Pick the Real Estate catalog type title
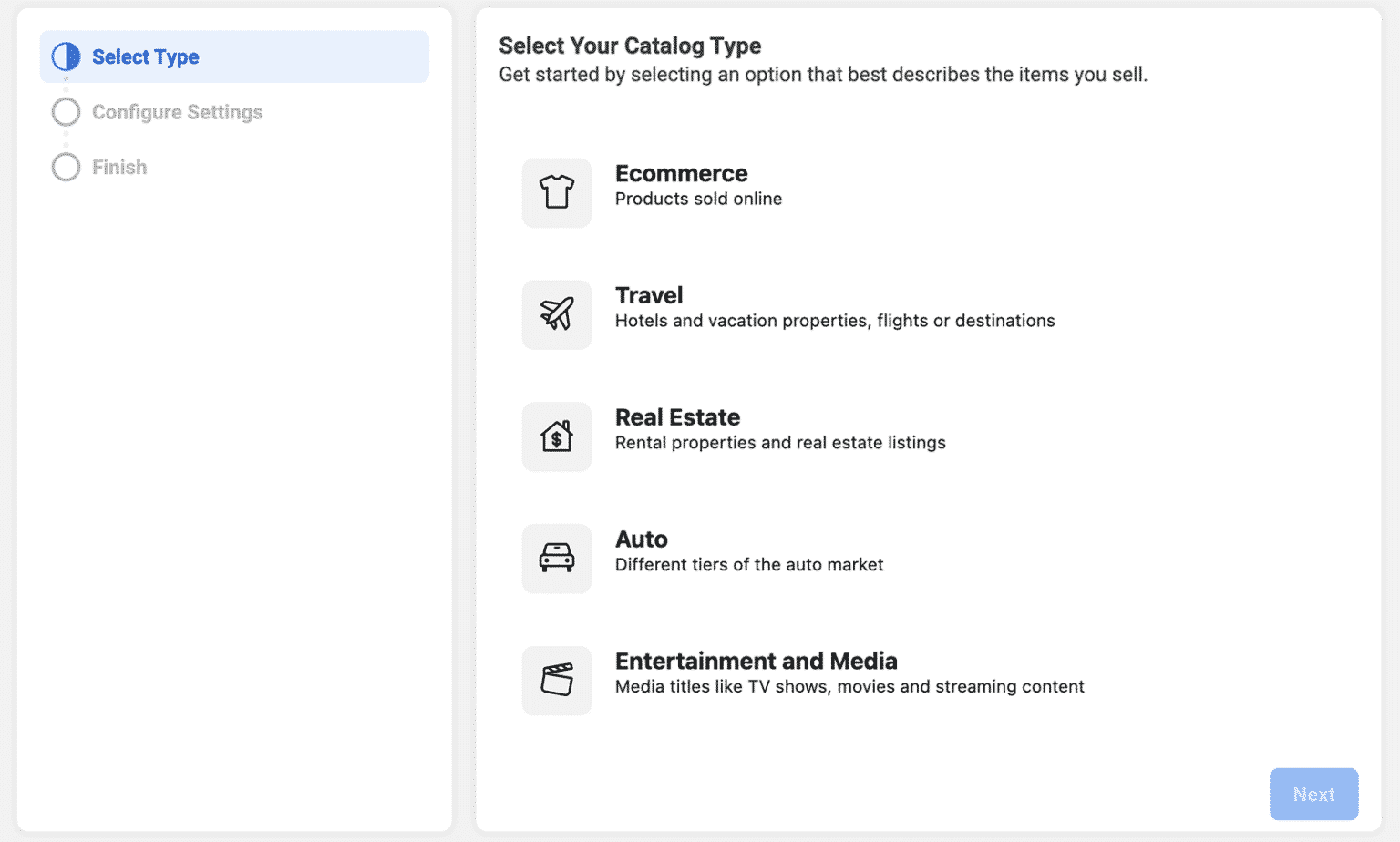 coord(677,417)
